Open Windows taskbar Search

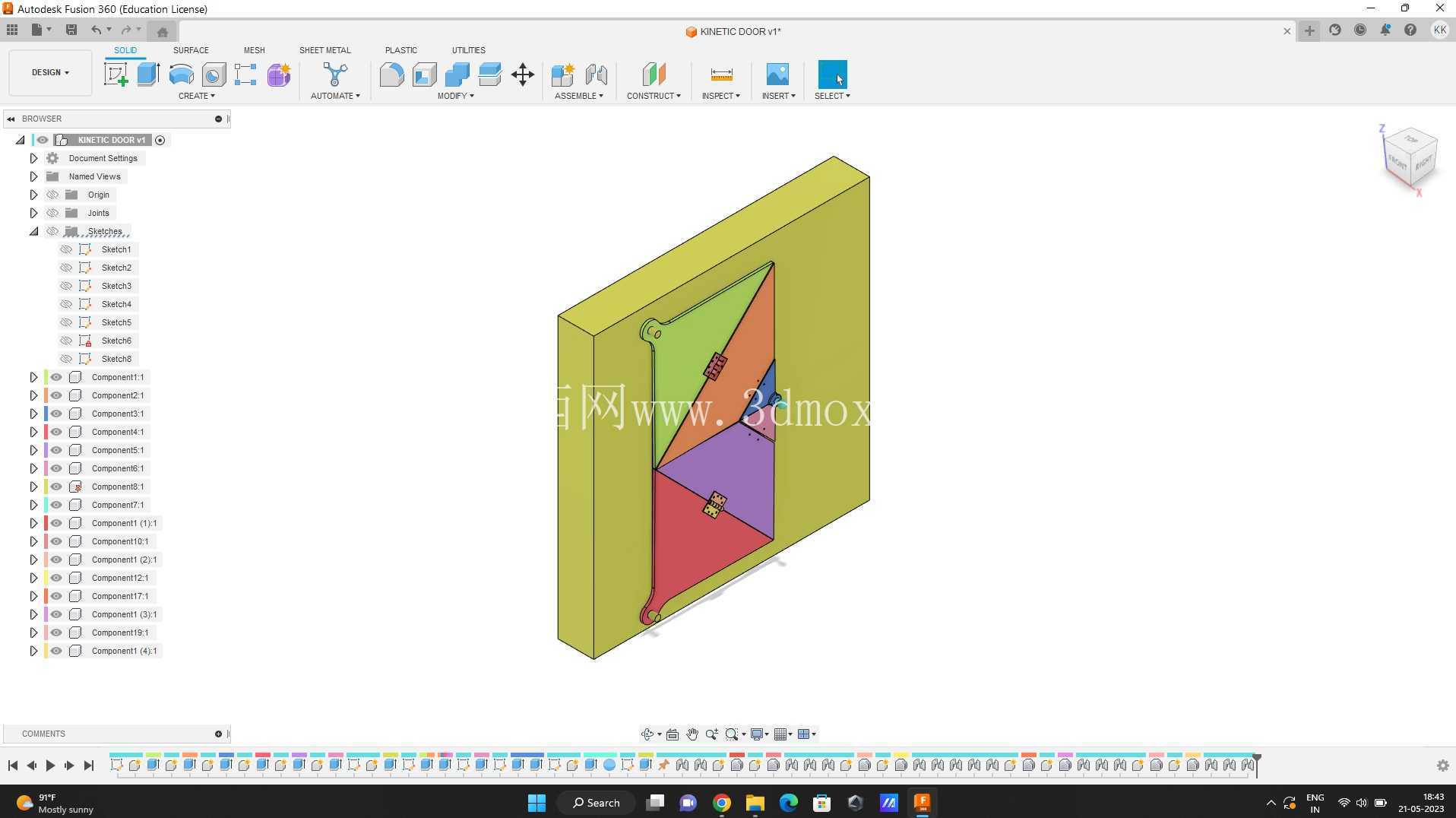596,803
